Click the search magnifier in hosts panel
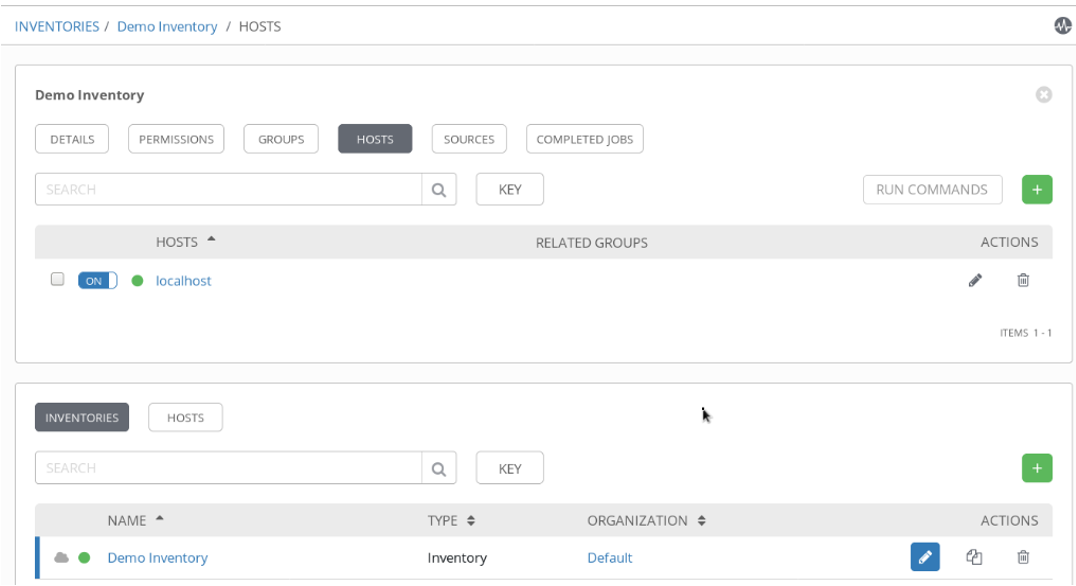1076x586 pixels. [x=439, y=189]
